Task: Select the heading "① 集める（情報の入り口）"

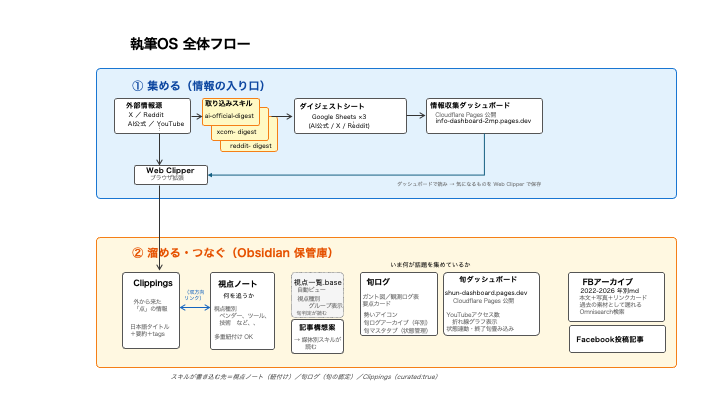Action: (198, 86)
